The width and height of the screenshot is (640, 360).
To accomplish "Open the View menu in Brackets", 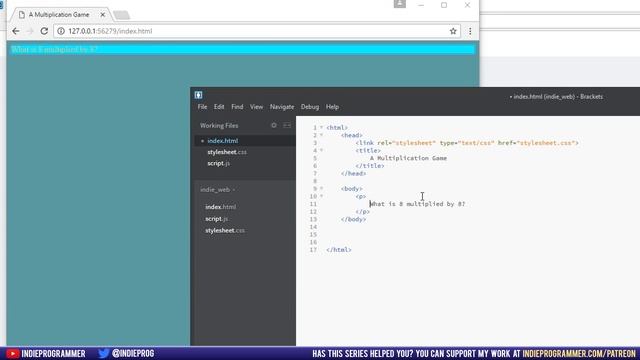I will point(256,107).
